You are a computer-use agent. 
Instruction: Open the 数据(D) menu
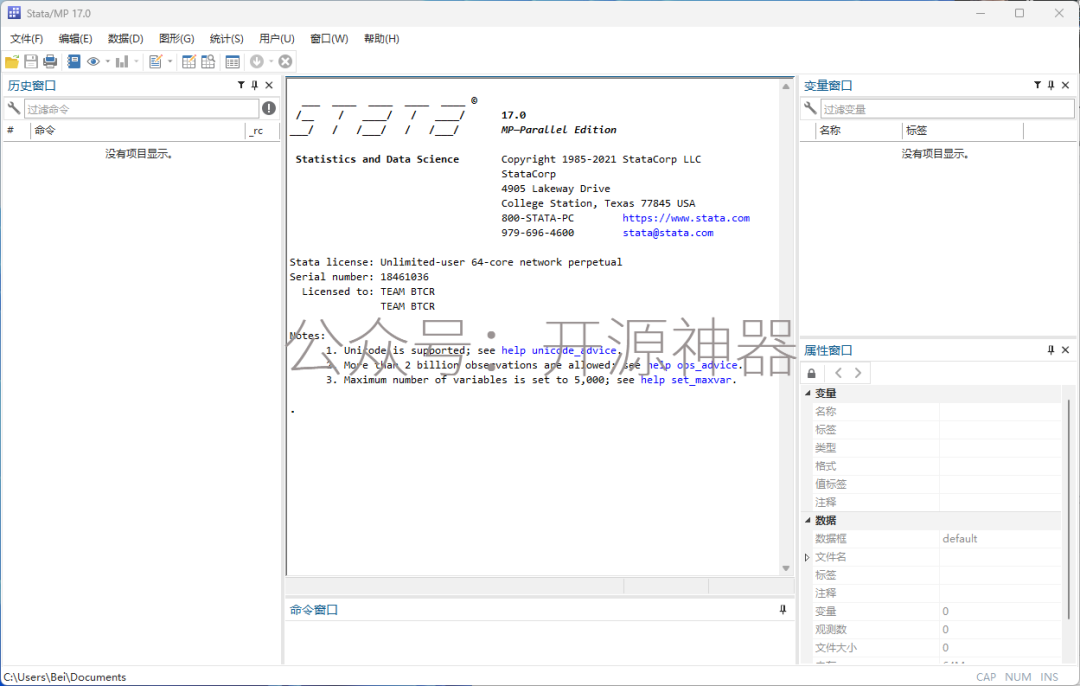tap(125, 39)
